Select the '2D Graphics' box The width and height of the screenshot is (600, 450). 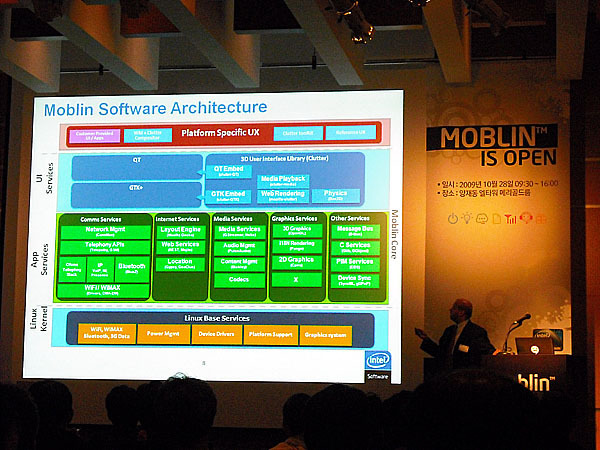(x=297, y=262)
